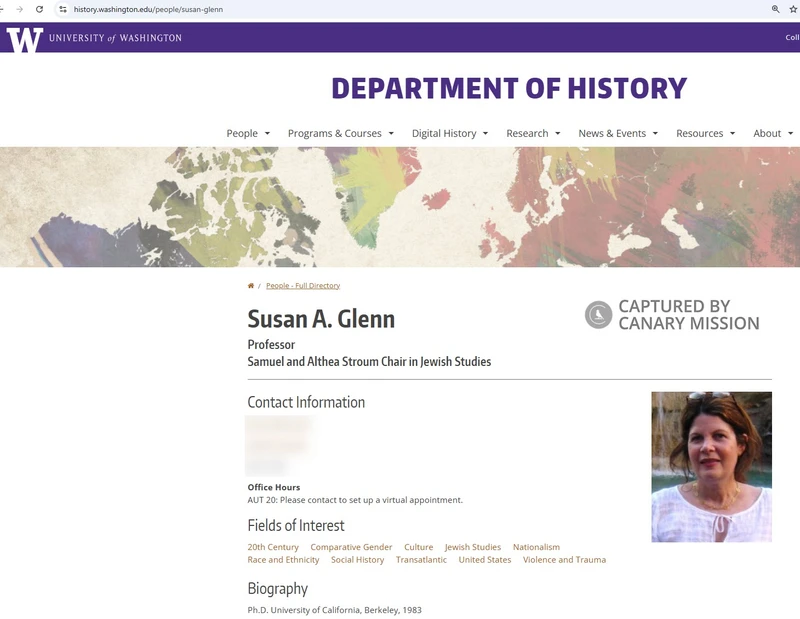Click the Race and Ethnicity interest link
Screen dimensions: 800x619
[x=283, y=560]
